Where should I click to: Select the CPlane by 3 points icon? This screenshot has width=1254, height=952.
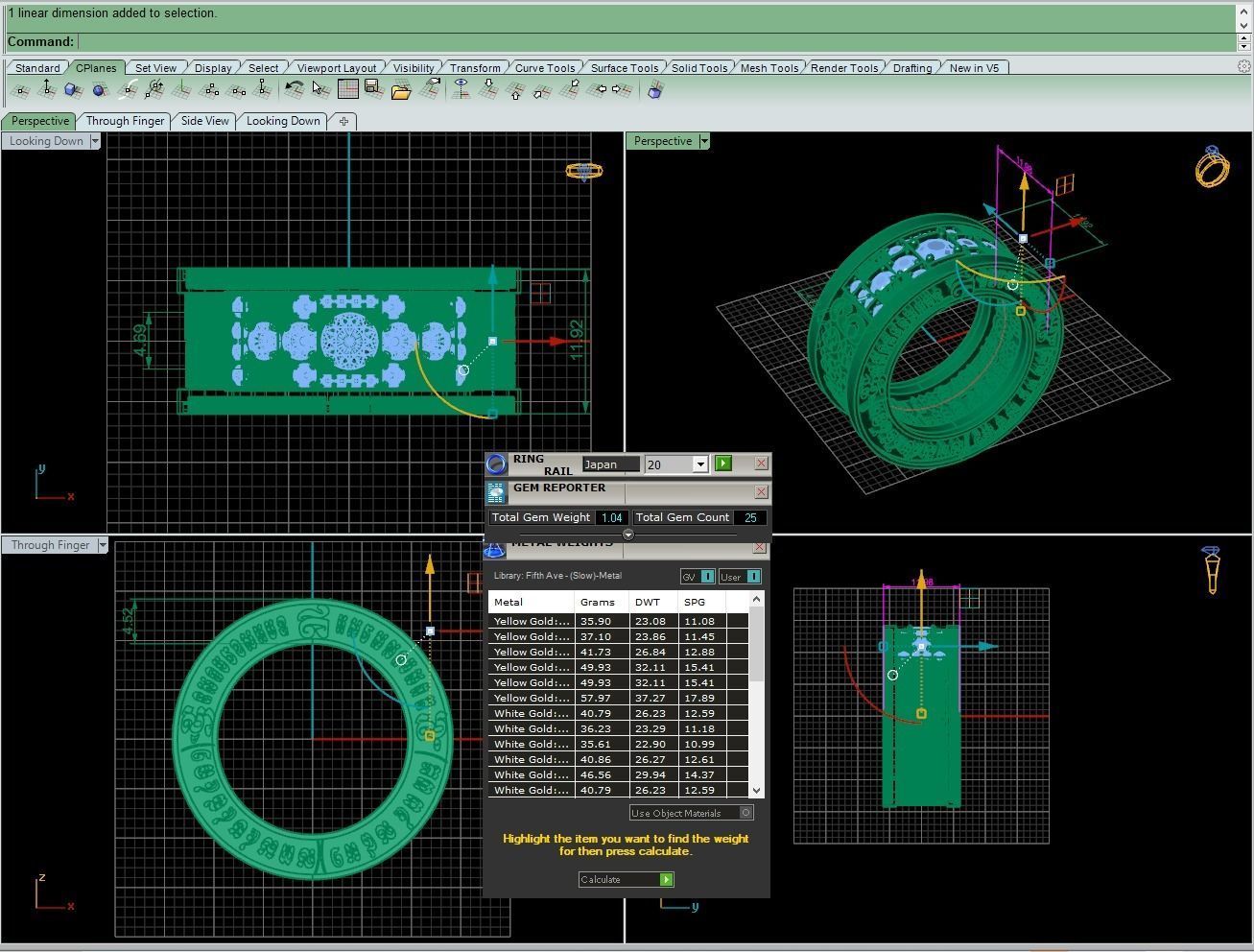(x=210, y=90)
